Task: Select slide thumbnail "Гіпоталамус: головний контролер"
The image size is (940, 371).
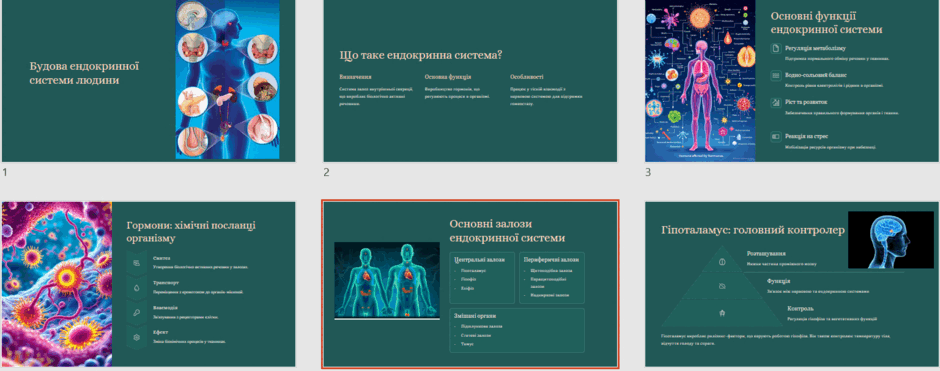Action: coord(792,284)
